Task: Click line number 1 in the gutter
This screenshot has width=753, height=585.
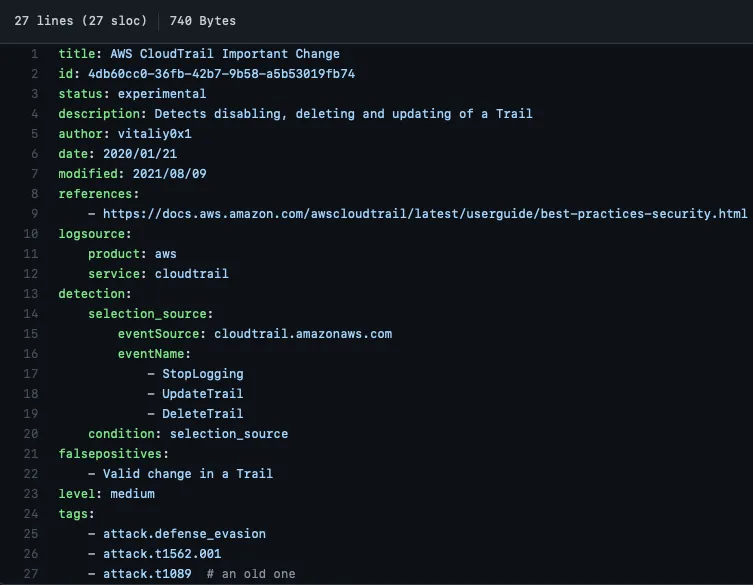Action: tap(35, 54)
